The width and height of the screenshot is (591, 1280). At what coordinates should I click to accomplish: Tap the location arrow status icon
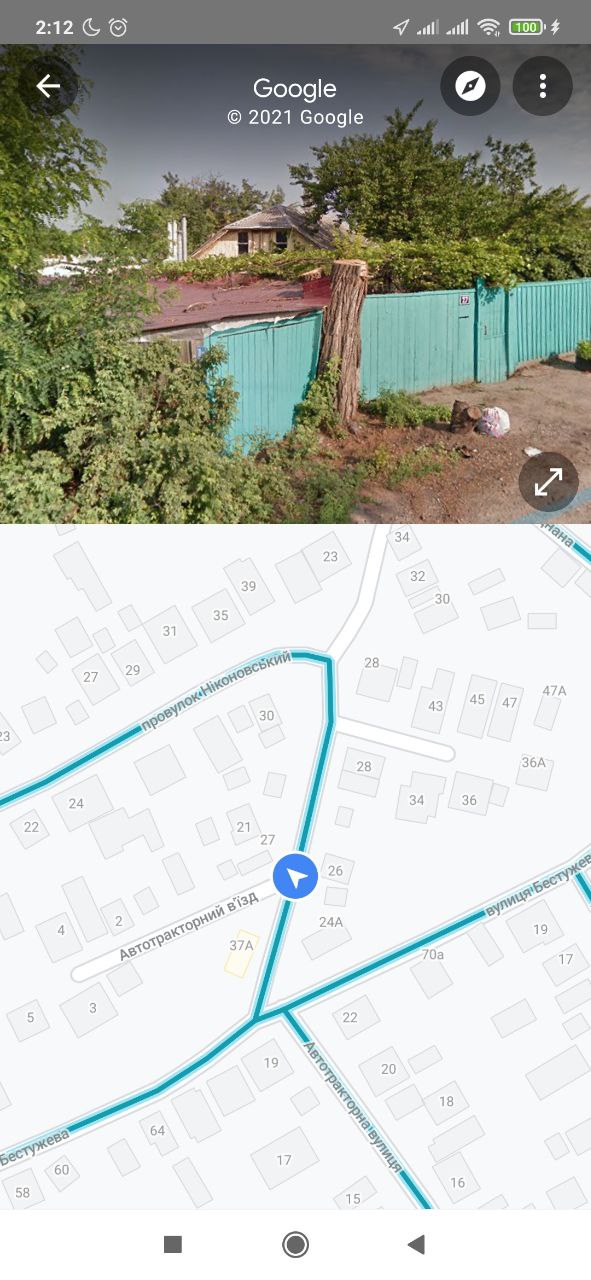point(401,27)
